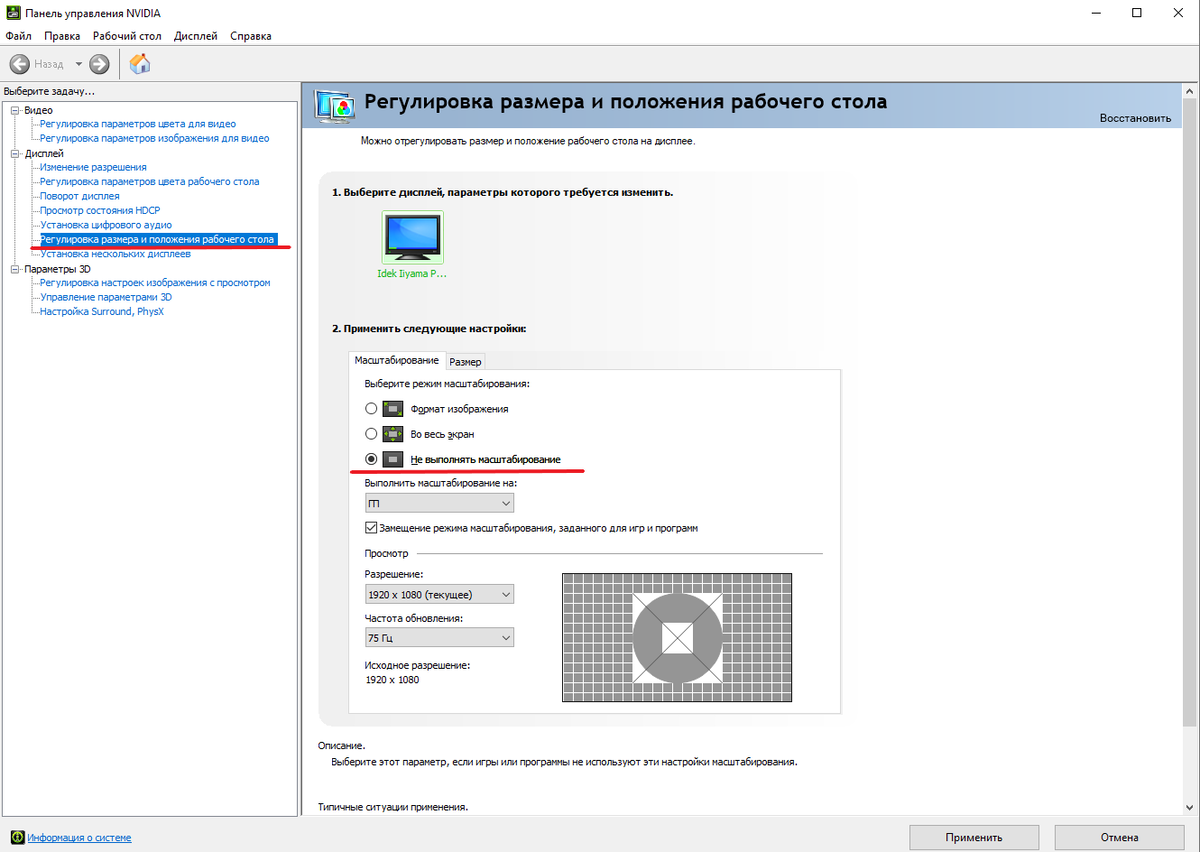The width and height of the screenshot is (1200, 852).
Task: Open Регулировка параметров изображения для видео
Action: pyautogui.click(x=154, y=138)
